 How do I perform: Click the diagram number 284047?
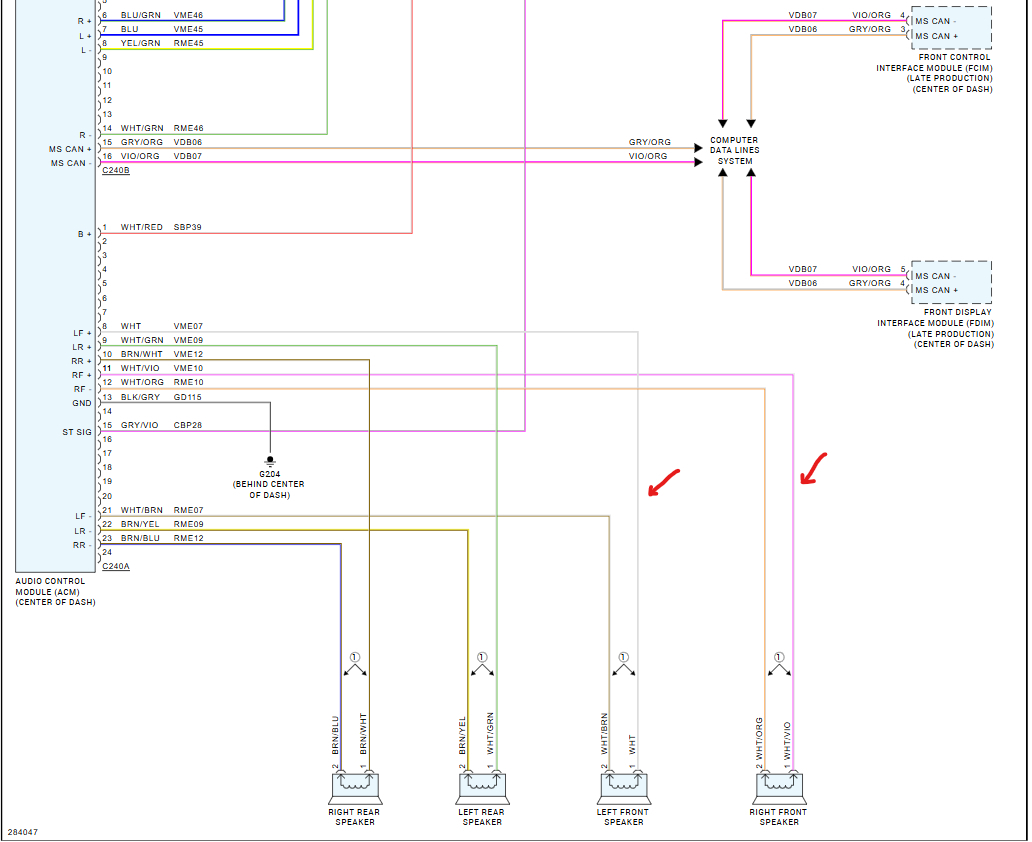point(23,832)
